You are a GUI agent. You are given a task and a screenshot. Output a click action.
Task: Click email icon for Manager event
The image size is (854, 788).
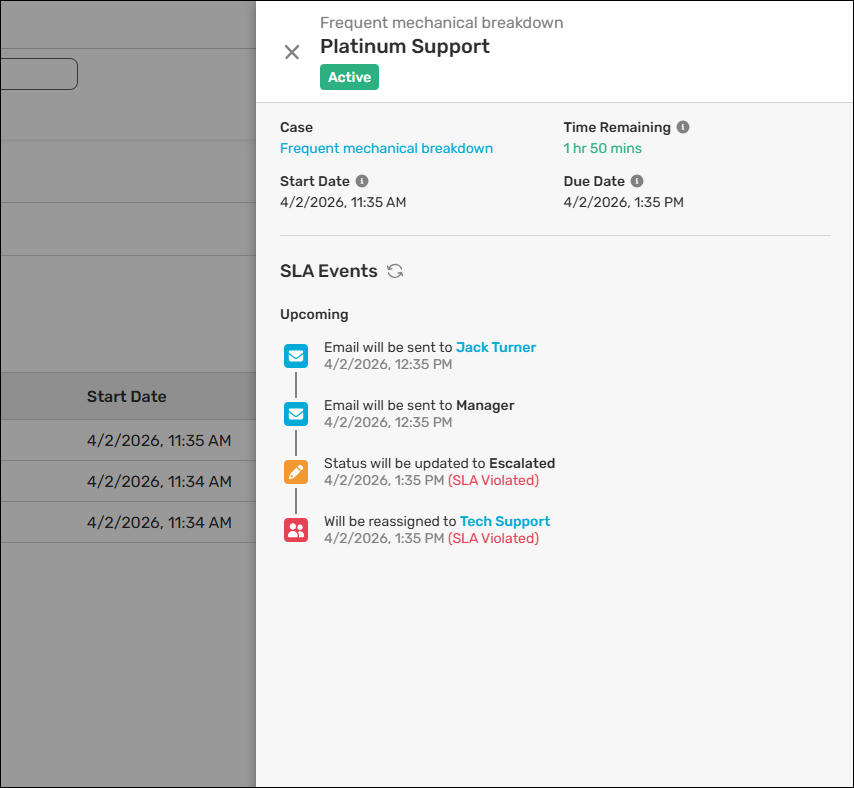(296, 414)
